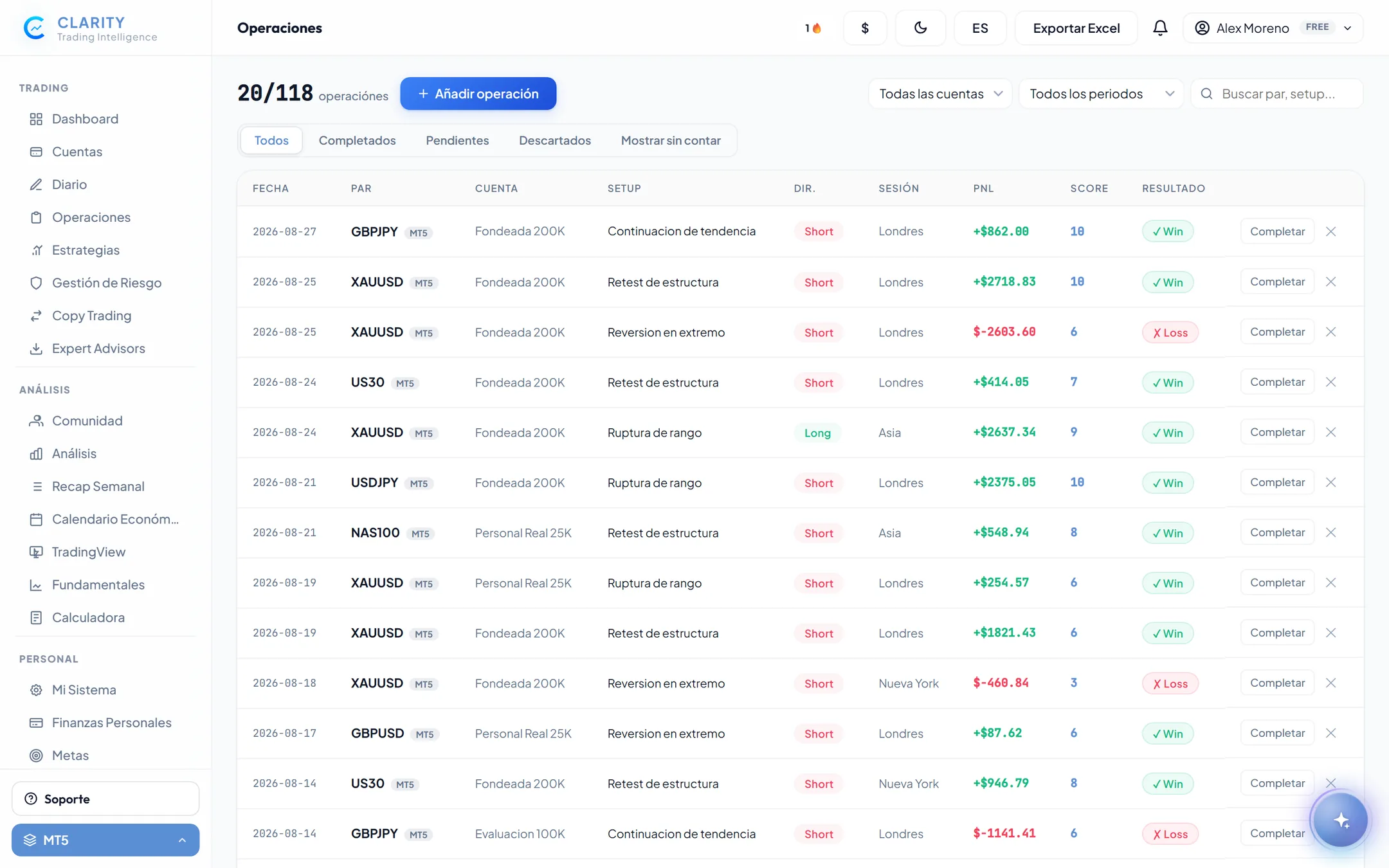The image size is (1389, 868).
Task: Open the Dashboard sidebar icon
Action: (36, 119)
